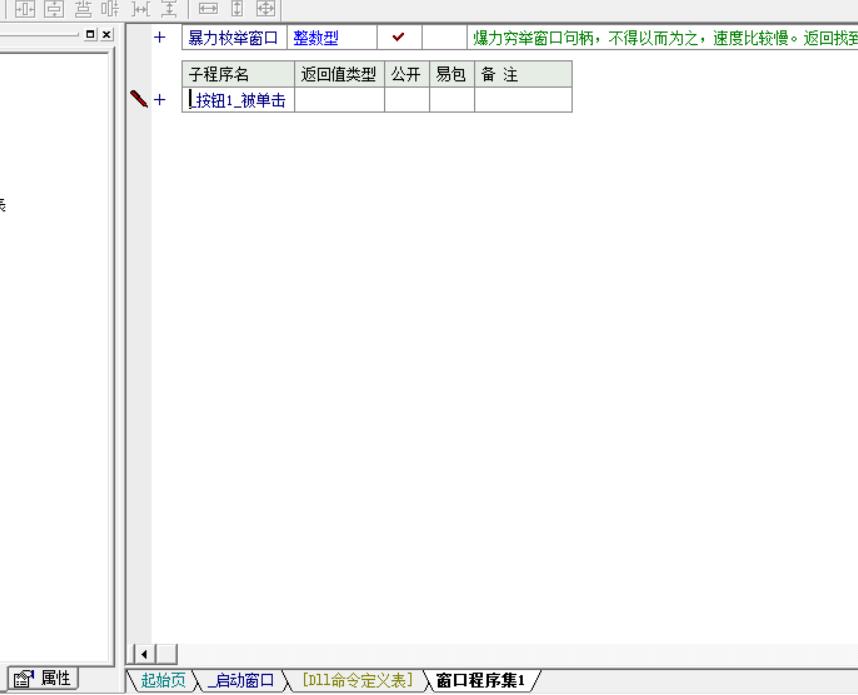Click the make same height toolbar icon
This screenshot has height=695, width=858.
coord(237,9)
